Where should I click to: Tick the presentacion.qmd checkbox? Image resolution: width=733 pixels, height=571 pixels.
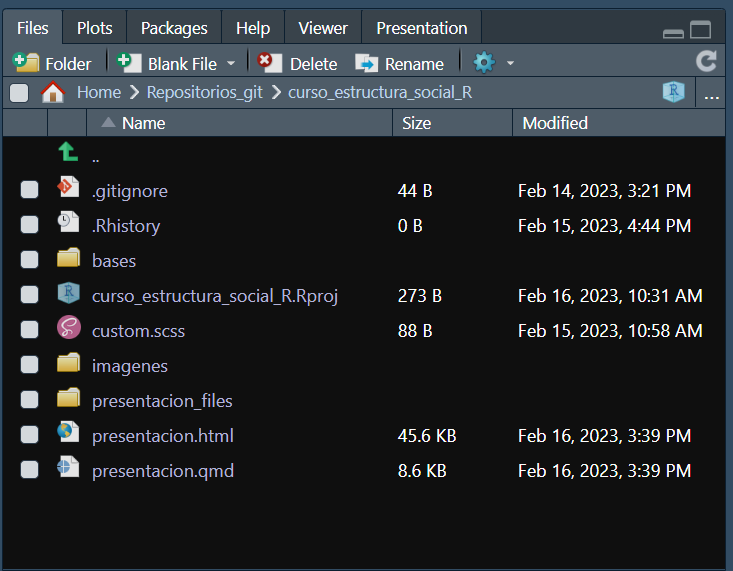[x=30, y=470]
